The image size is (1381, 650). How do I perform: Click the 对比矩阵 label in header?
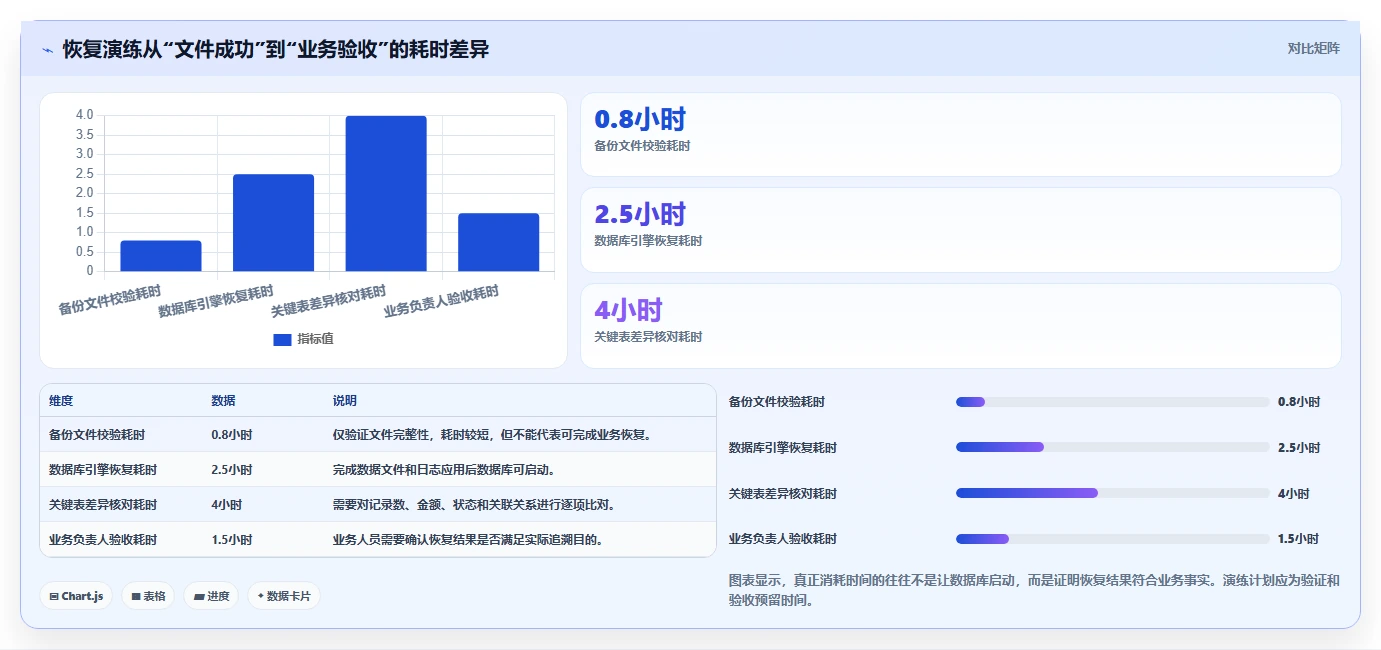(1313, 48)
